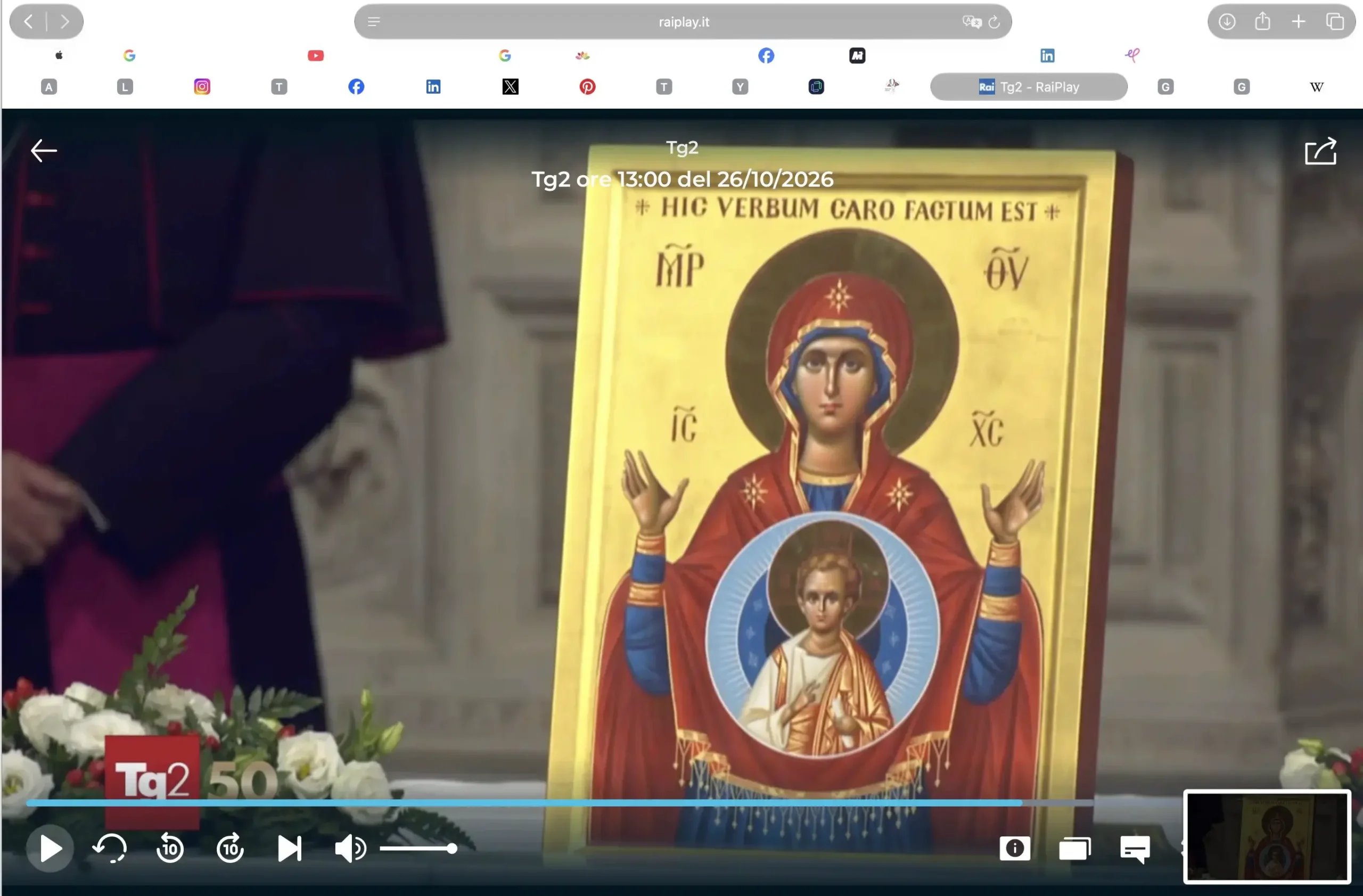Switch to the tab labeled Y
This screenshot has width=1363, height=896.
click(x=740, y=86)
